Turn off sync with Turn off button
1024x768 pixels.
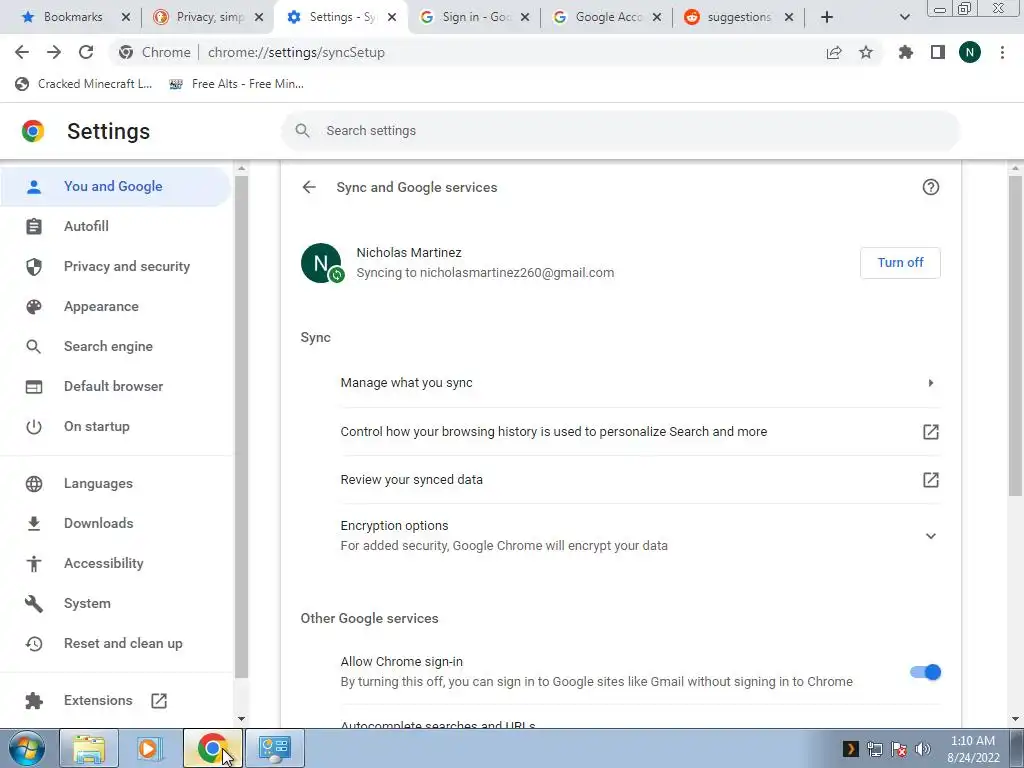(x=900, y=263)
